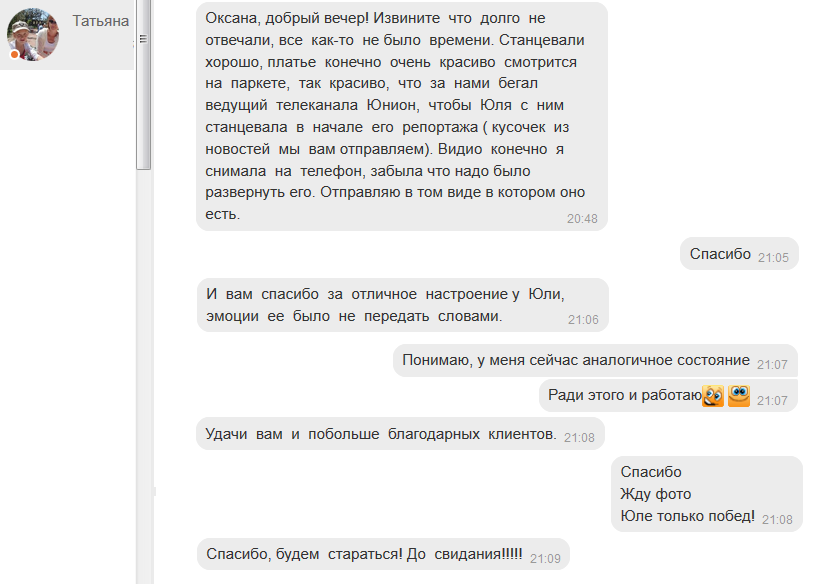Click the laughing smiley emoji
The height and width of the screenshot is (585, 819).
(713, 396)
